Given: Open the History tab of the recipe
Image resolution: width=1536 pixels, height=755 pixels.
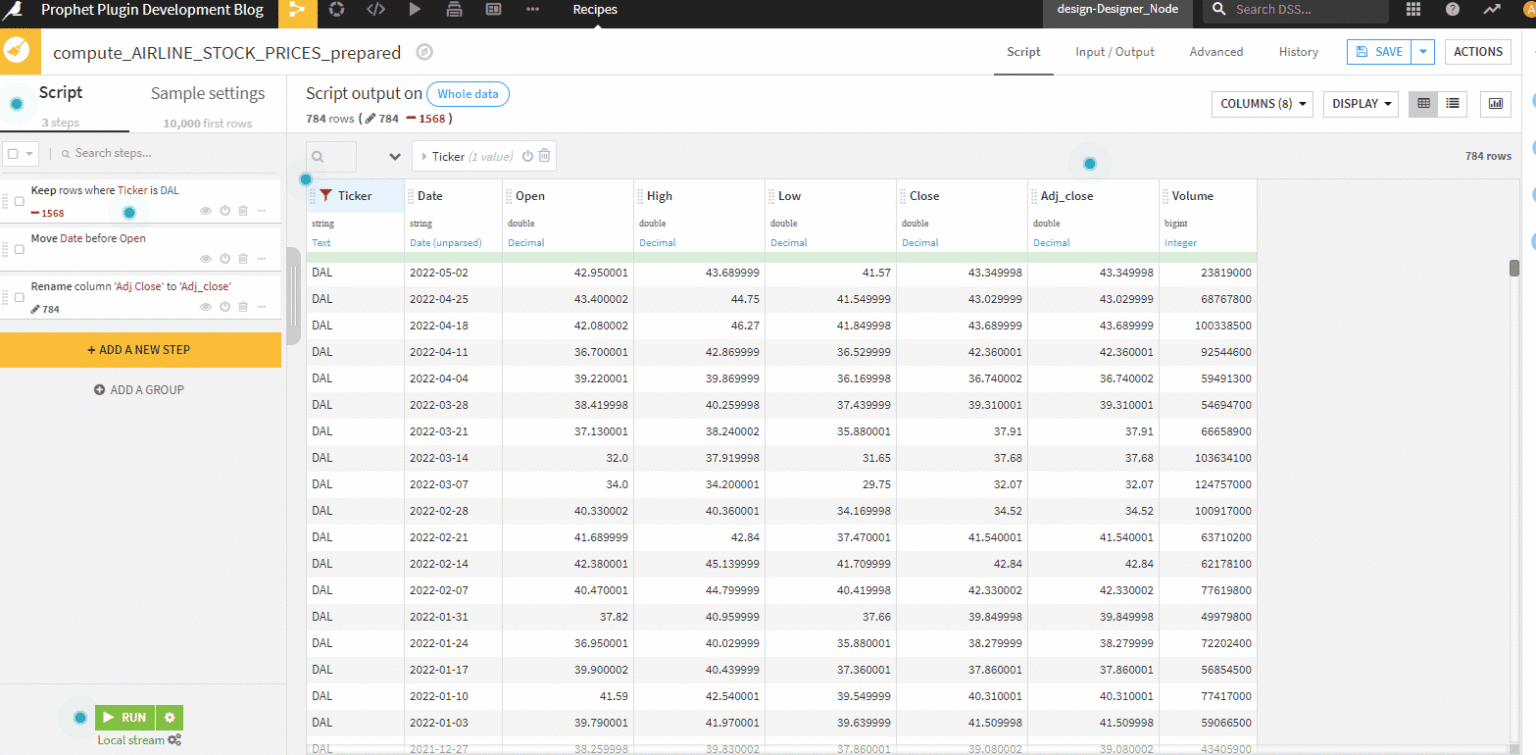Looking at the screenshot, I should pyautogui.click(x=1297, y=51).
